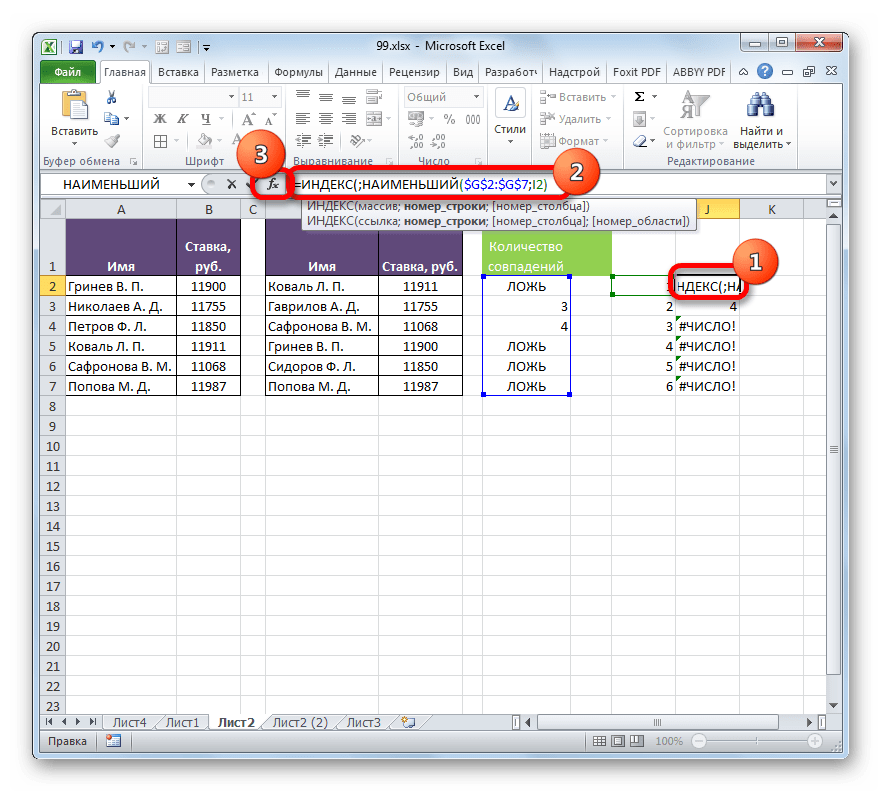This screenshot has width=882, height=792.
Task: Select the Лист3 sheet tab
Action: pos(364,722)
